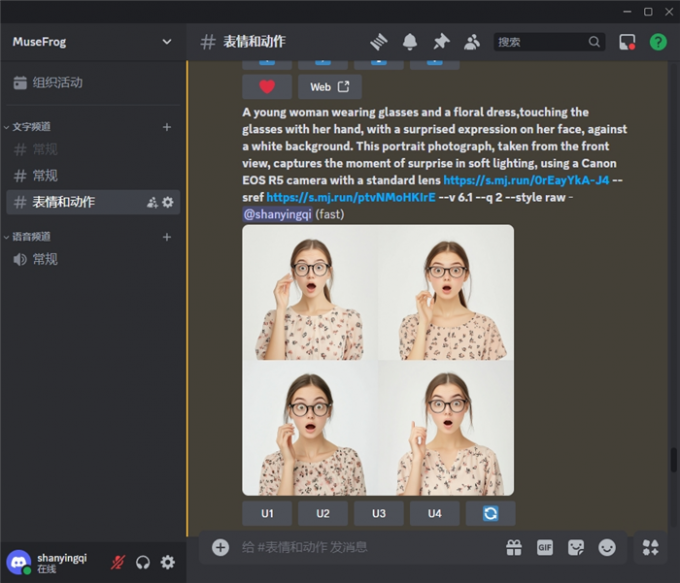Click the external link icon on Web button
680x583 pixels.
click(x=343, y=87)
